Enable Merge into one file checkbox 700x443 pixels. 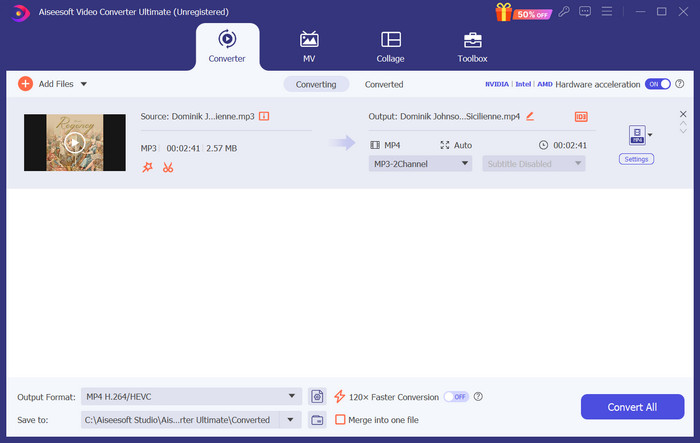click(x=340, y=420)
